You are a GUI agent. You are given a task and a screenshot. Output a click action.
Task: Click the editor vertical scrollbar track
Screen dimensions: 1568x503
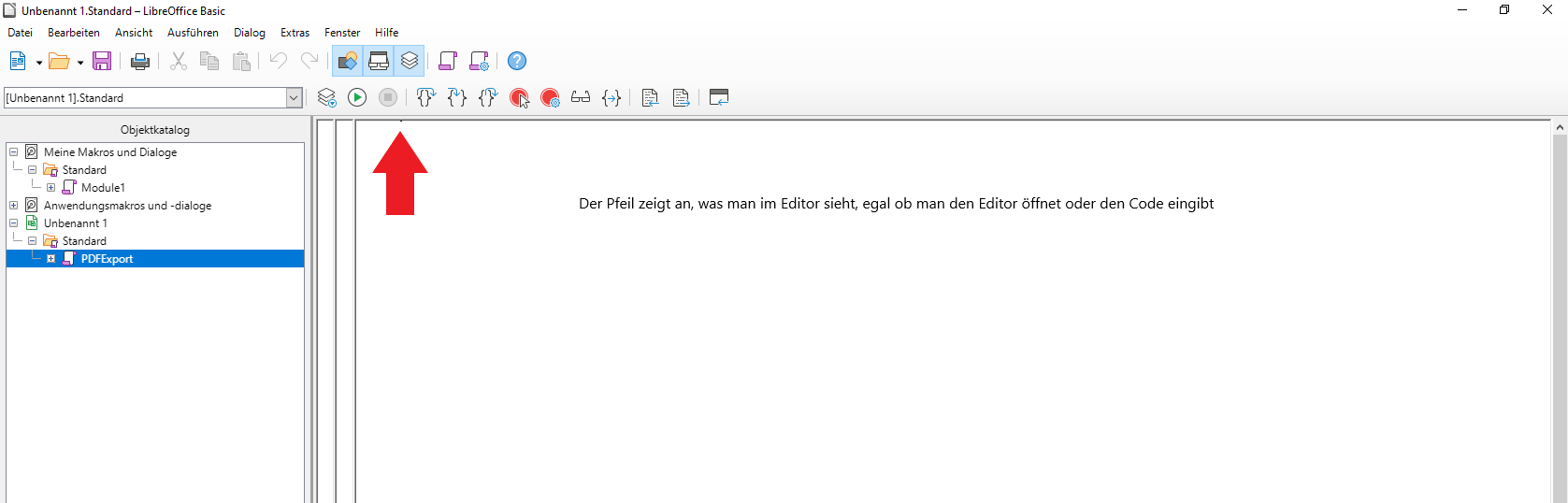click(1560, 318)
